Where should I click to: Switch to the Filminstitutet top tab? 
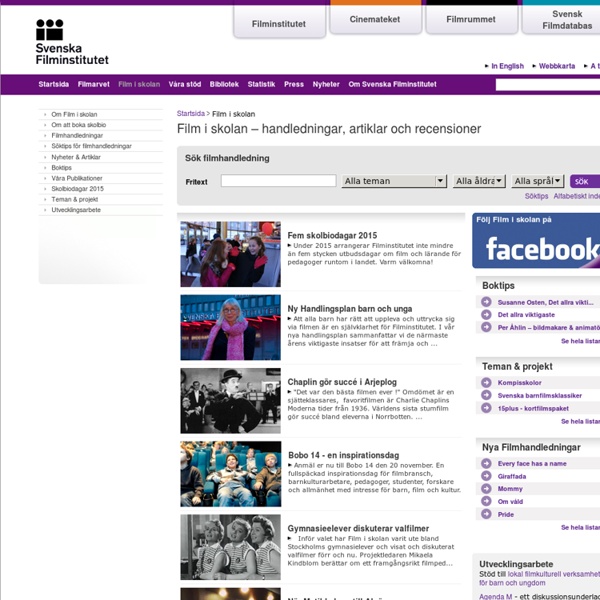point(279,24)
